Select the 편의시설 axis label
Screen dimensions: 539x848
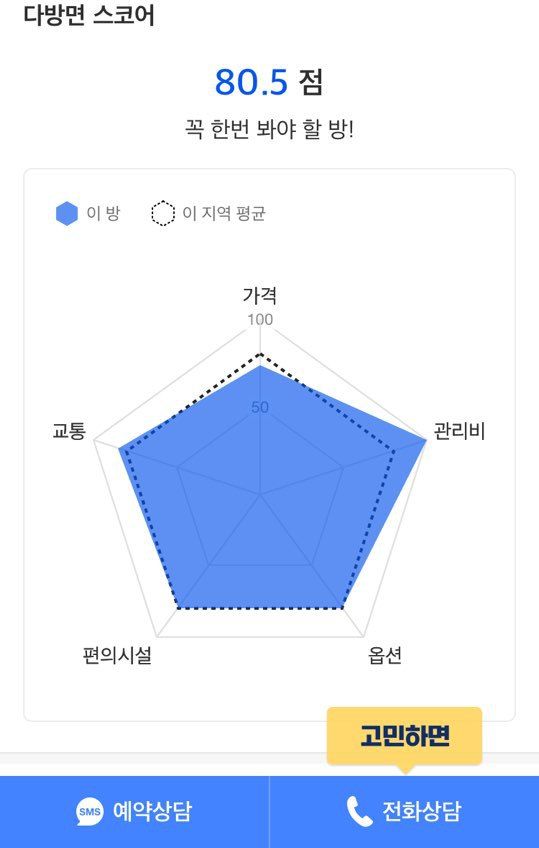coord(117,655)
